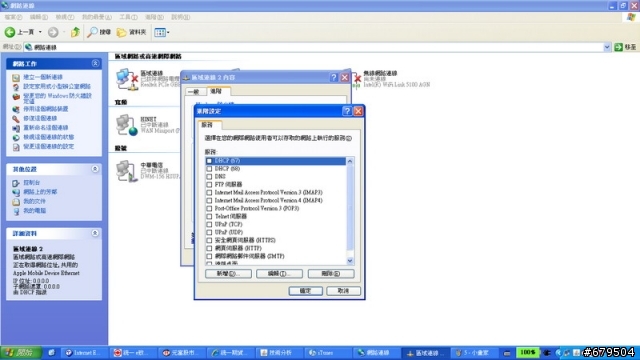640x360 pixels.
Task: Open My Computer (我的電腦) in Other Places
Action: point(34,211)
